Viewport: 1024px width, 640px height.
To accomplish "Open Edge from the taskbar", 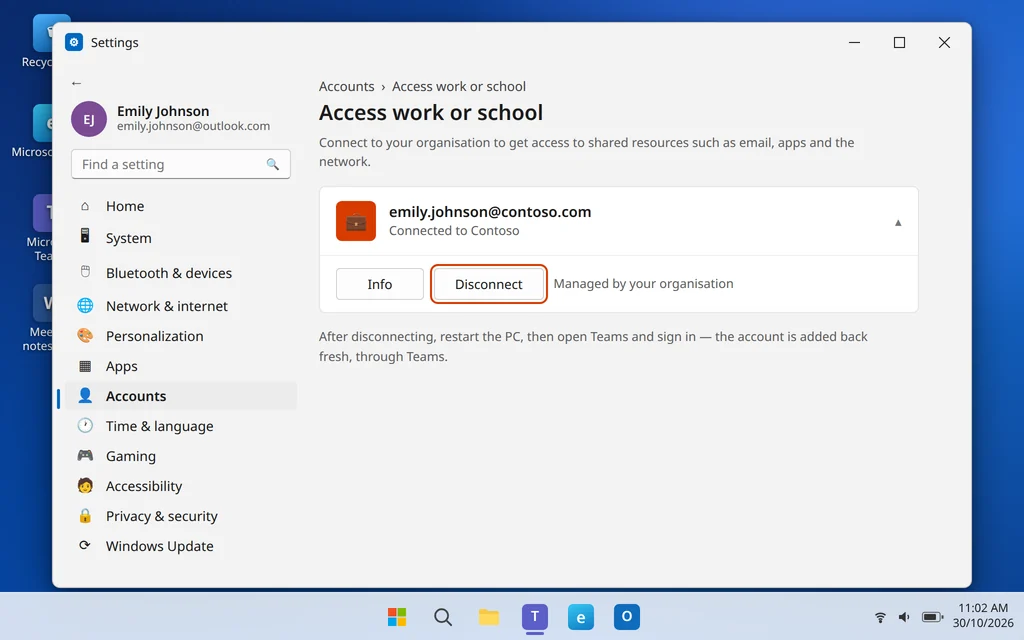I will click(x=581, y=616).
